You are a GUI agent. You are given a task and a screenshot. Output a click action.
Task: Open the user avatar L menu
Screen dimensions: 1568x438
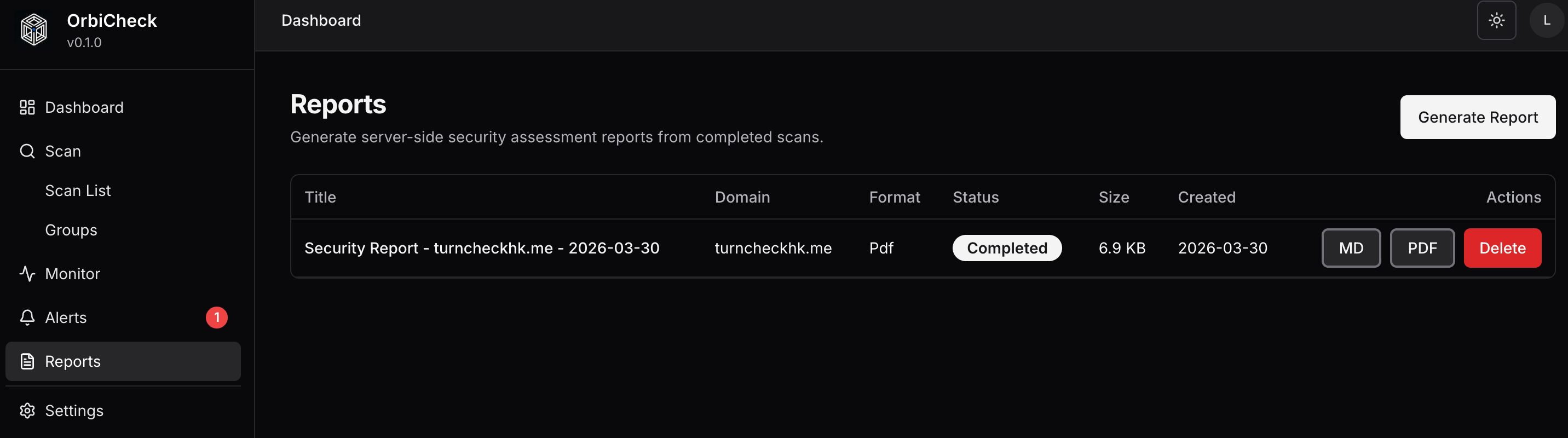click(x=1546, y=21)
